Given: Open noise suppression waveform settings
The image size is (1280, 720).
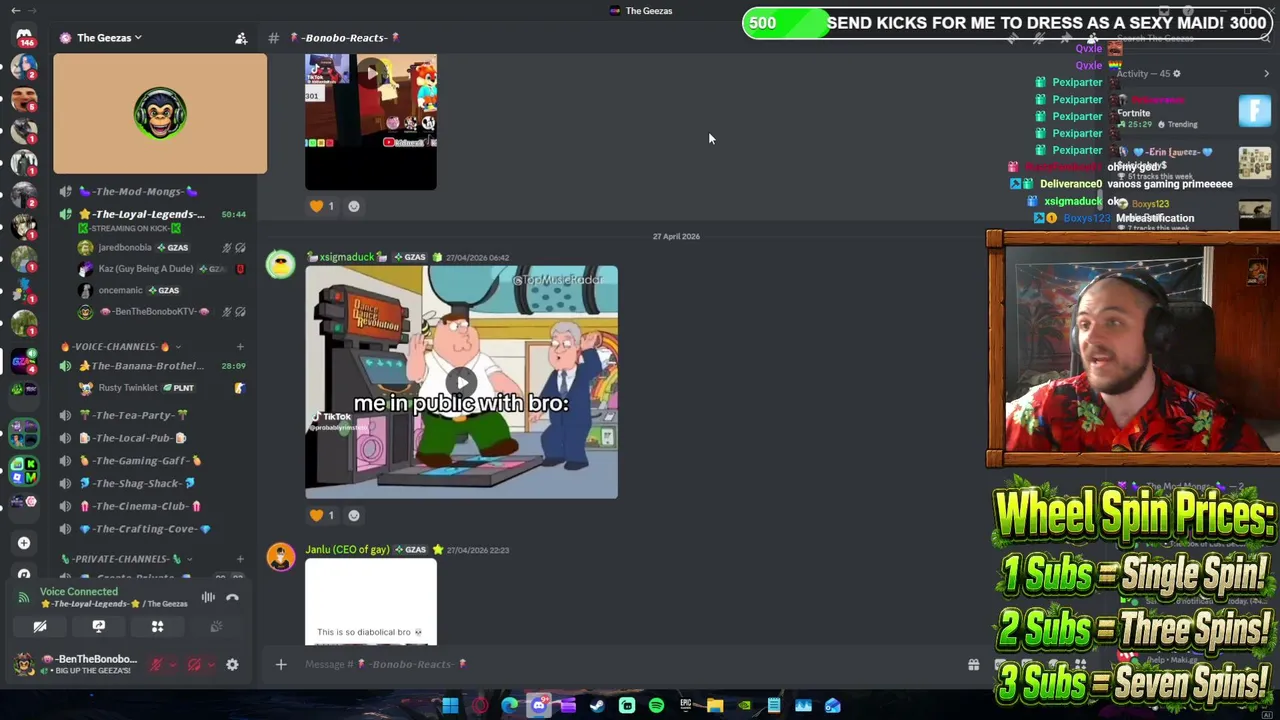Looking at the screenshot, I should (208, 598).
